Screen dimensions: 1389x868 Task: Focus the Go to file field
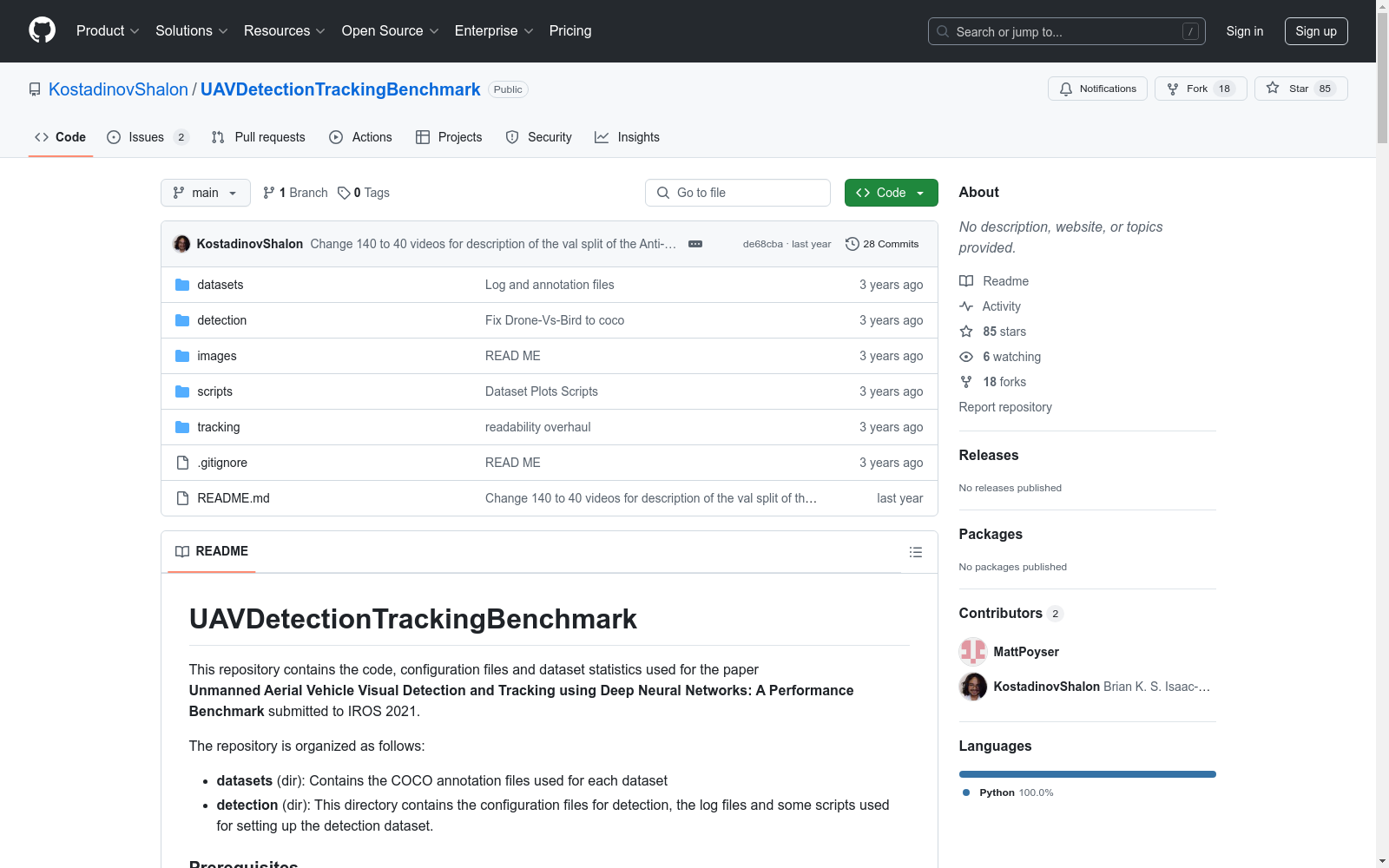738,193
